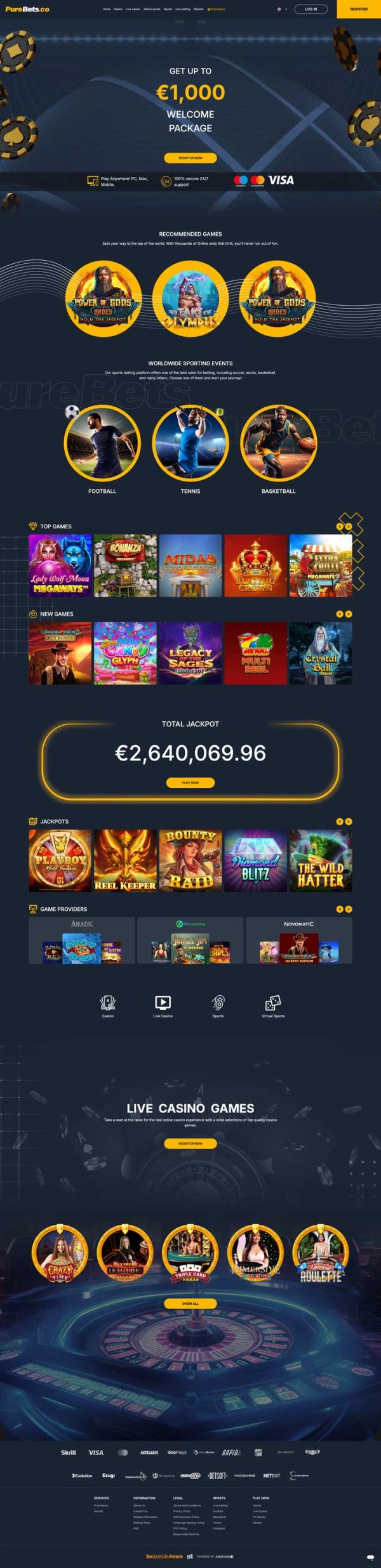
Task: Go to next New Games slide
Action: pyautogui.click(x=348, y=614)
